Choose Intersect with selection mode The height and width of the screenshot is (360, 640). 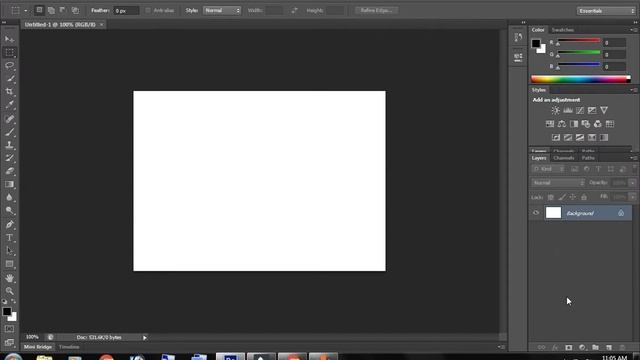pos(75,10)
